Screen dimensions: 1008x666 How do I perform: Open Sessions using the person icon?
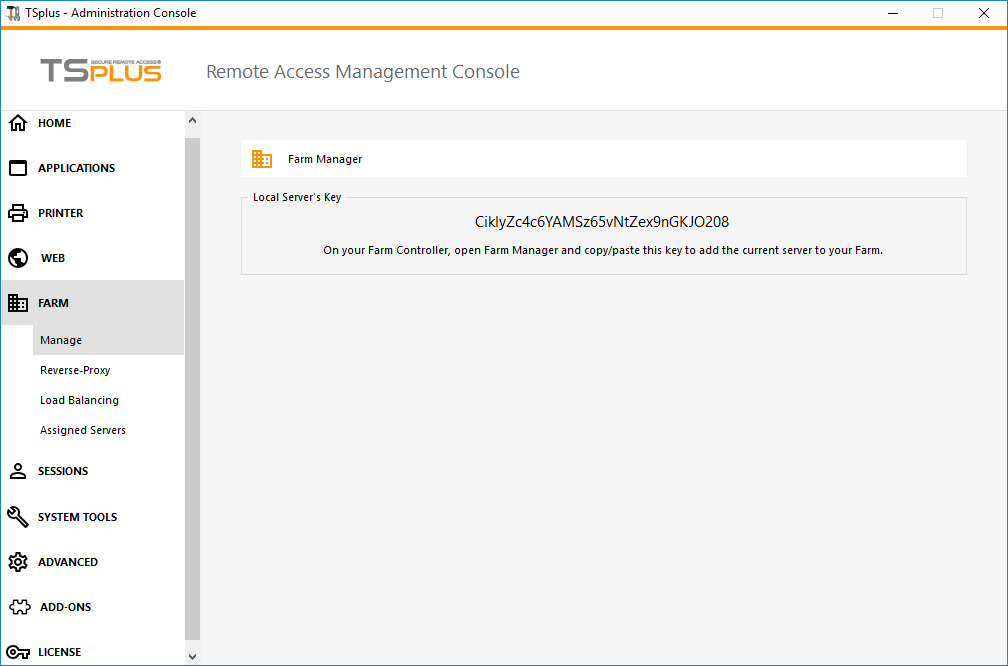[x=17, y=470]
